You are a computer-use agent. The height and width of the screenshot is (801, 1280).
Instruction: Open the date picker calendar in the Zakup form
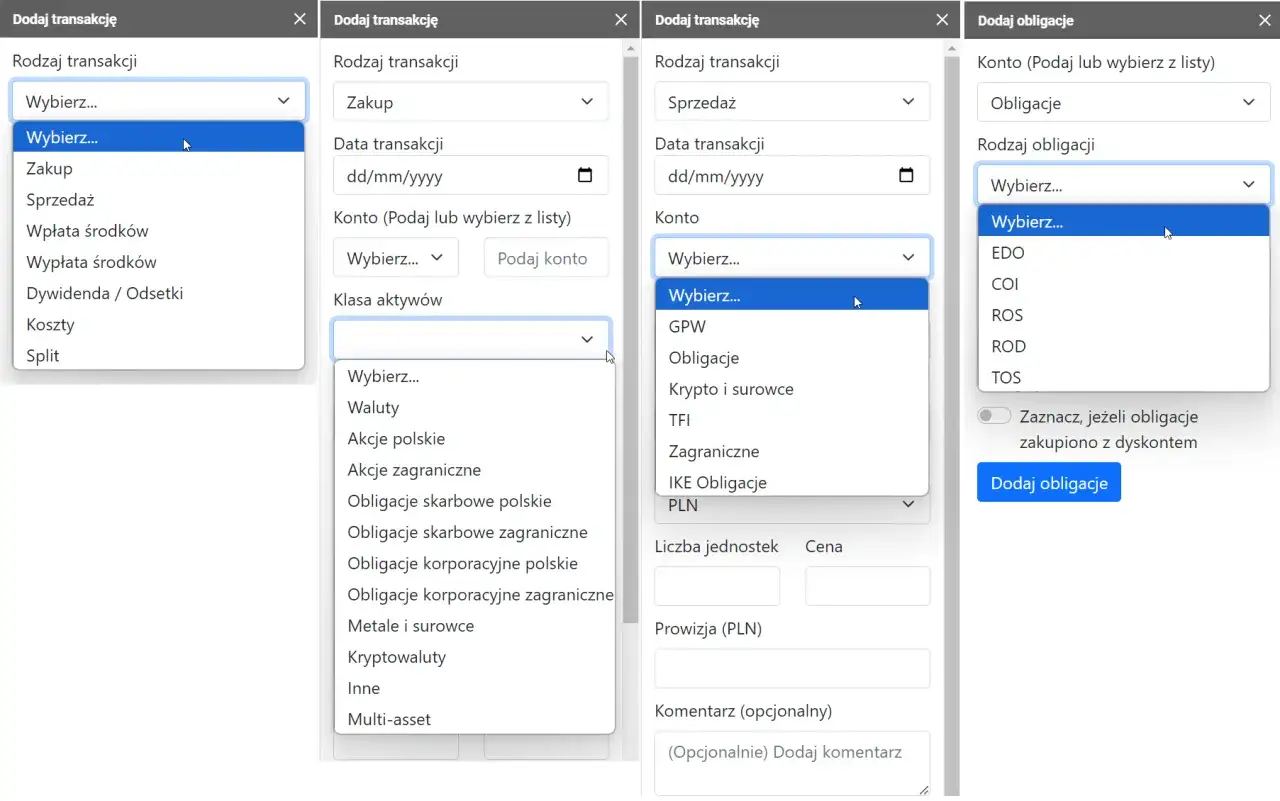pos(585,176)
